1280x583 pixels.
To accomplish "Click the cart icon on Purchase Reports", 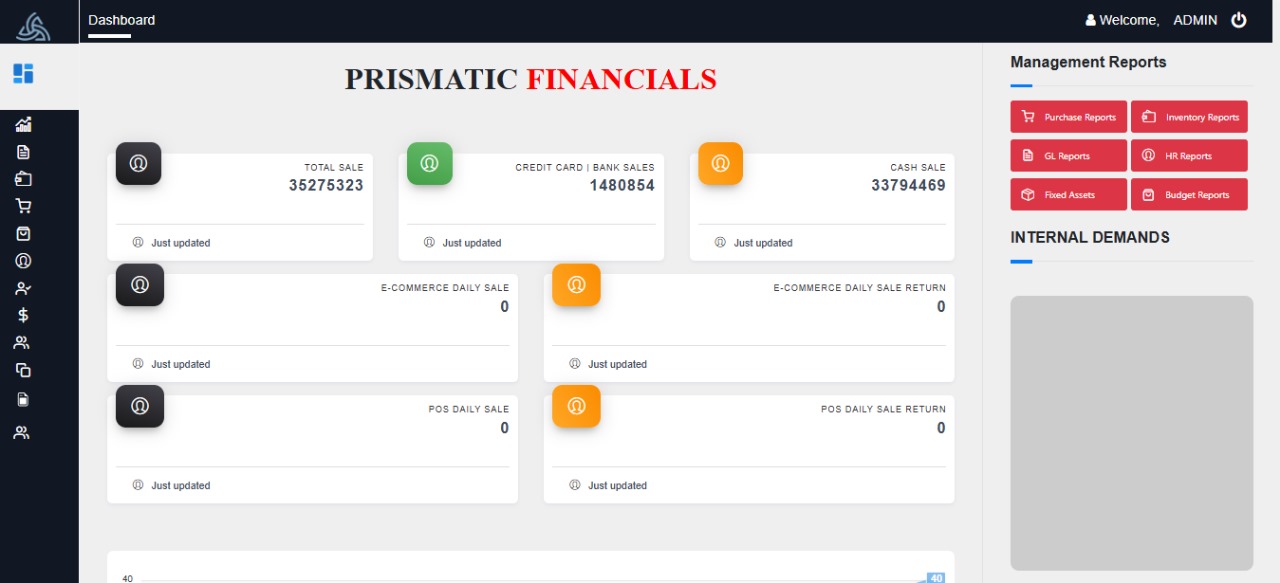I will tap(1027, 117).
